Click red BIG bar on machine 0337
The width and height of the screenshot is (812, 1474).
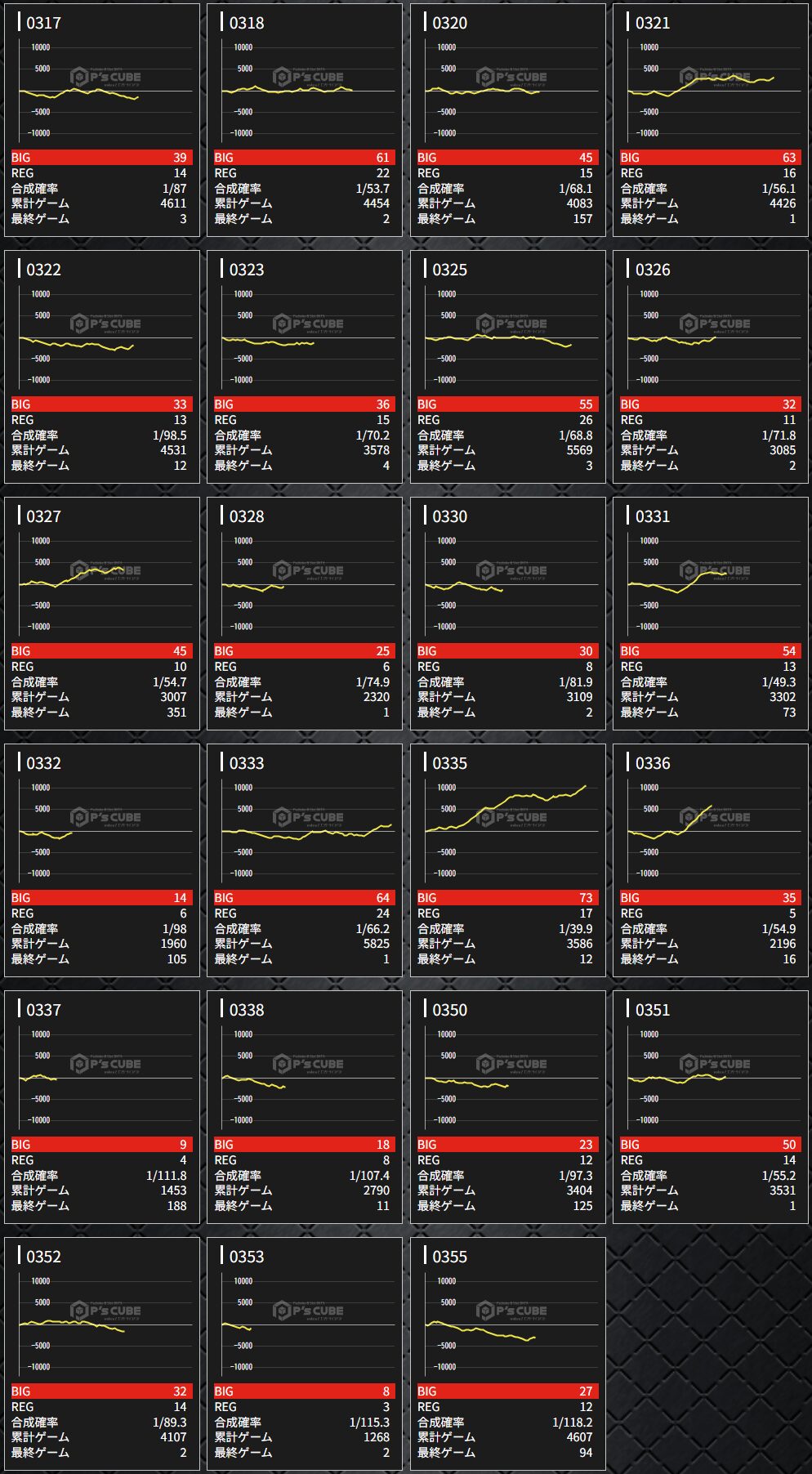pyautogui.click(x=102, y=1145)
